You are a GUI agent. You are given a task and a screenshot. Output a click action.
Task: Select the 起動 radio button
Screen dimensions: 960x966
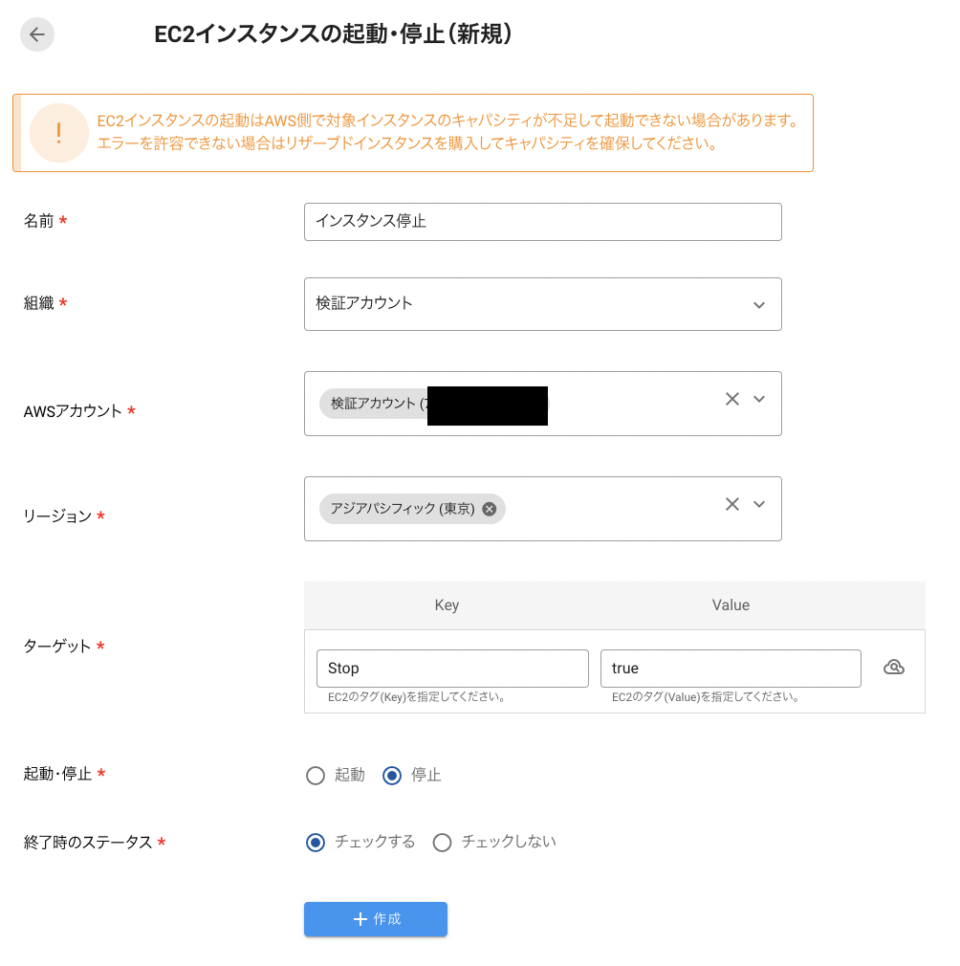[315, 775]
